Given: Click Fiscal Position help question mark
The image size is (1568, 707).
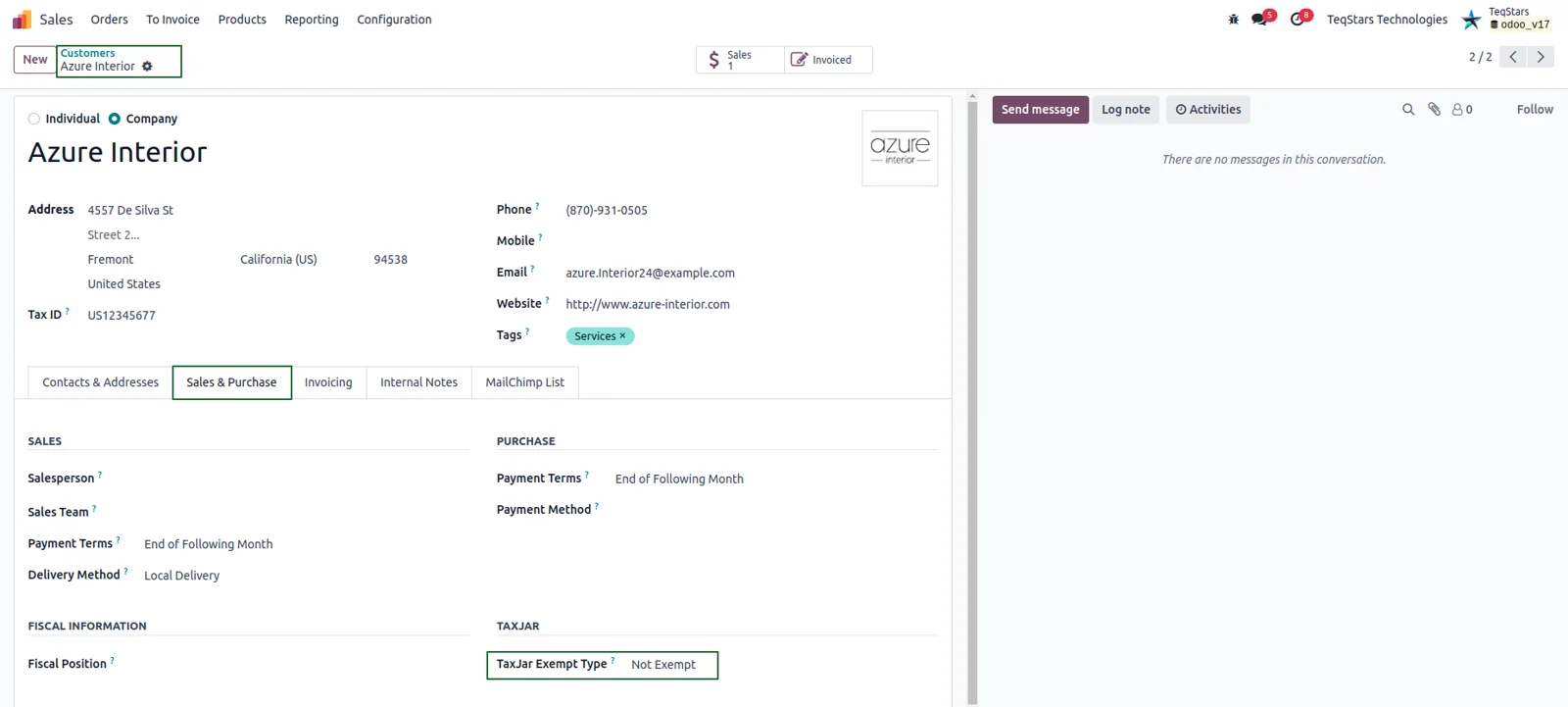Looking at the screenshot, I should (x=112, y=660).
